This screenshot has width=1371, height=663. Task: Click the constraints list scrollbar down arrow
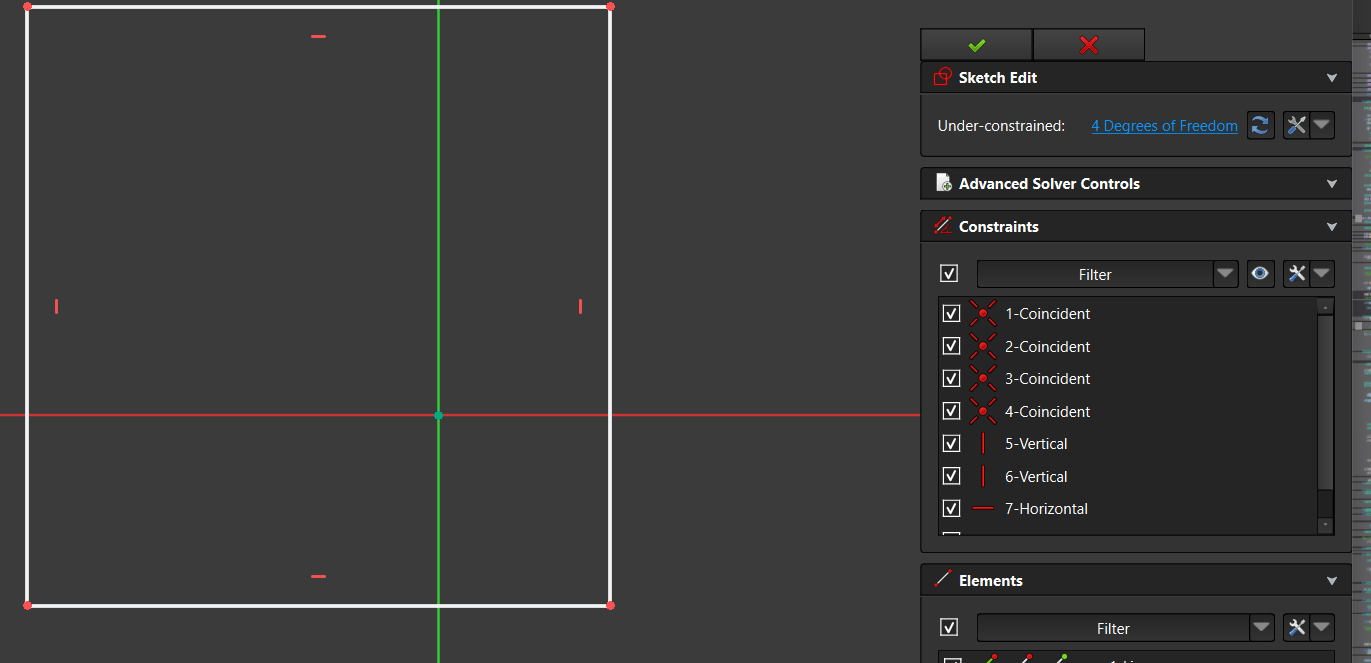[x=1325, y=525]
